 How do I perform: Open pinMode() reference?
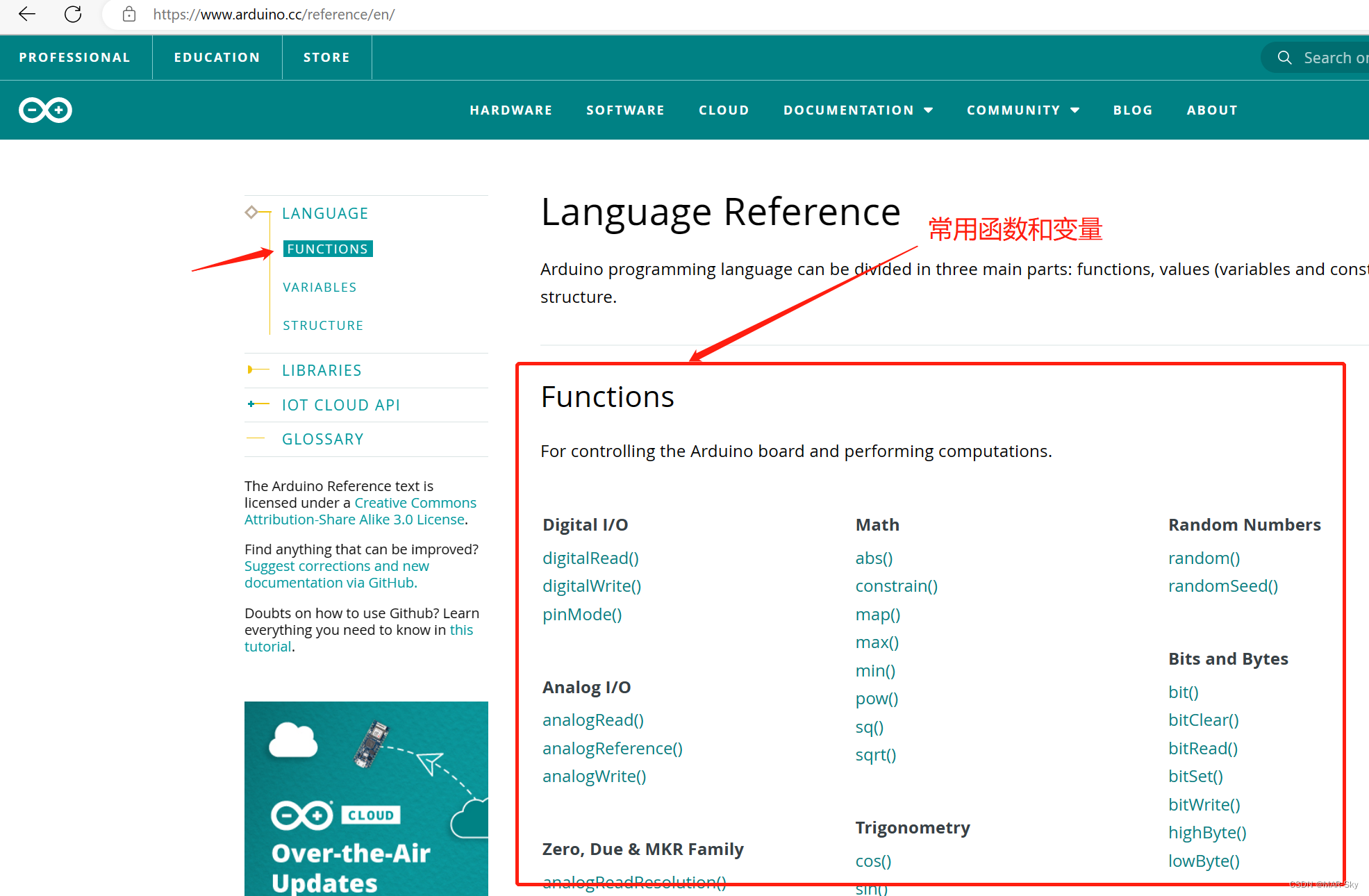582,615
